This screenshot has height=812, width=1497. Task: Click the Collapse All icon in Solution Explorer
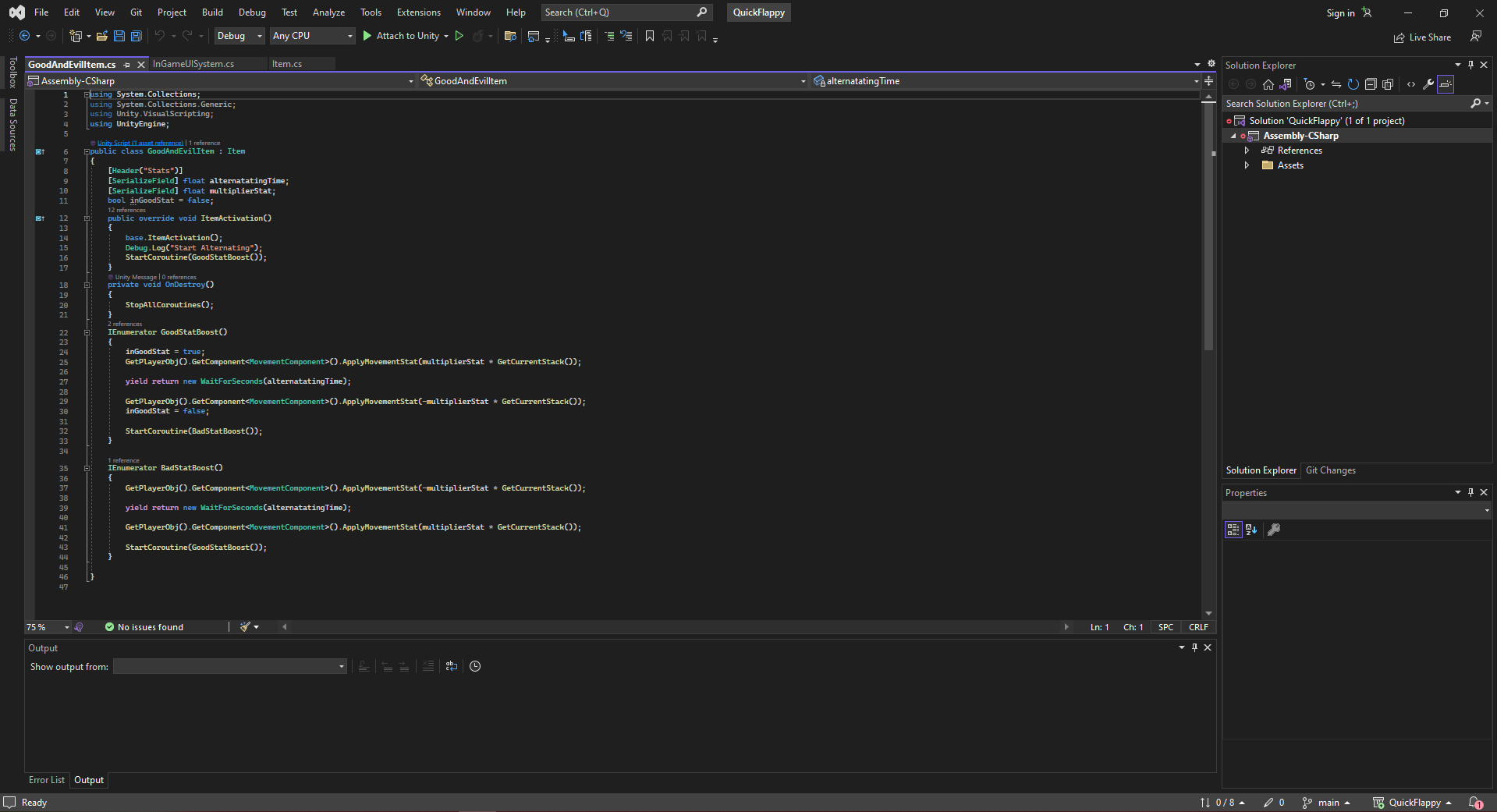click(1371, 84)
